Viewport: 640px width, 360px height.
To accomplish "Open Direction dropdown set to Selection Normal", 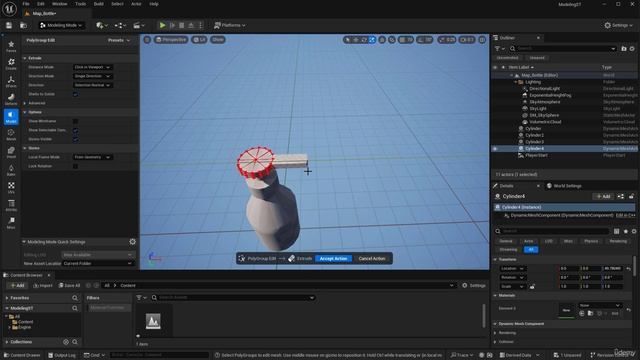I will click(x=93, y=85).
